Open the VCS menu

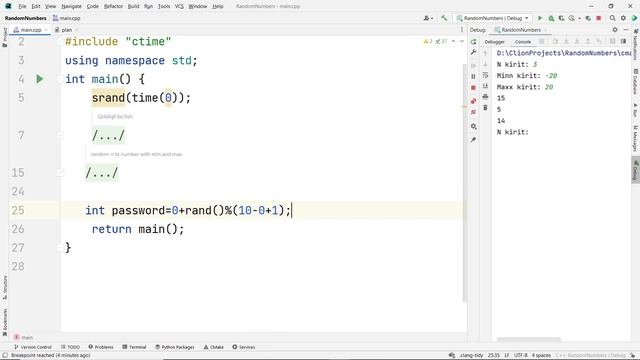(x=179, y=6)
